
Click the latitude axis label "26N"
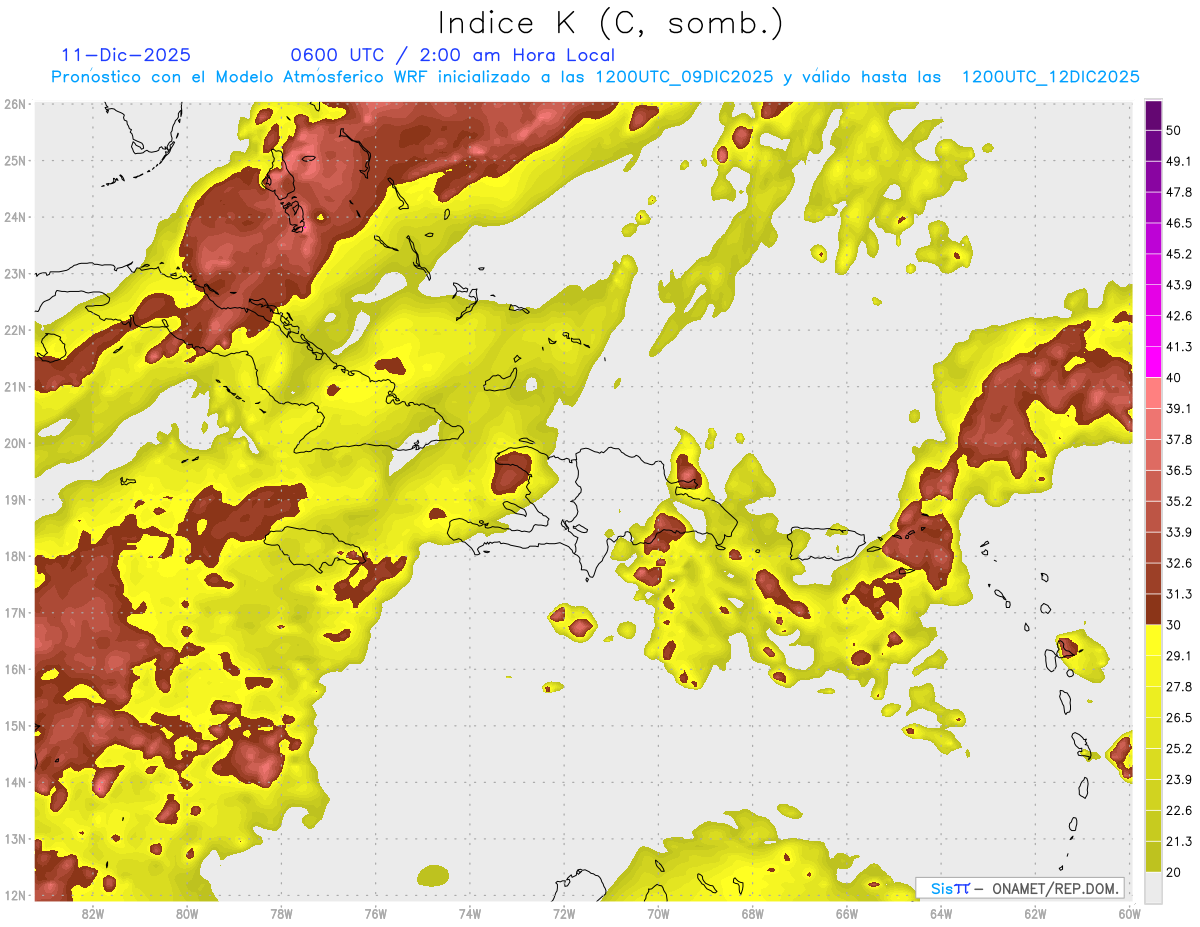pos(15,103)
